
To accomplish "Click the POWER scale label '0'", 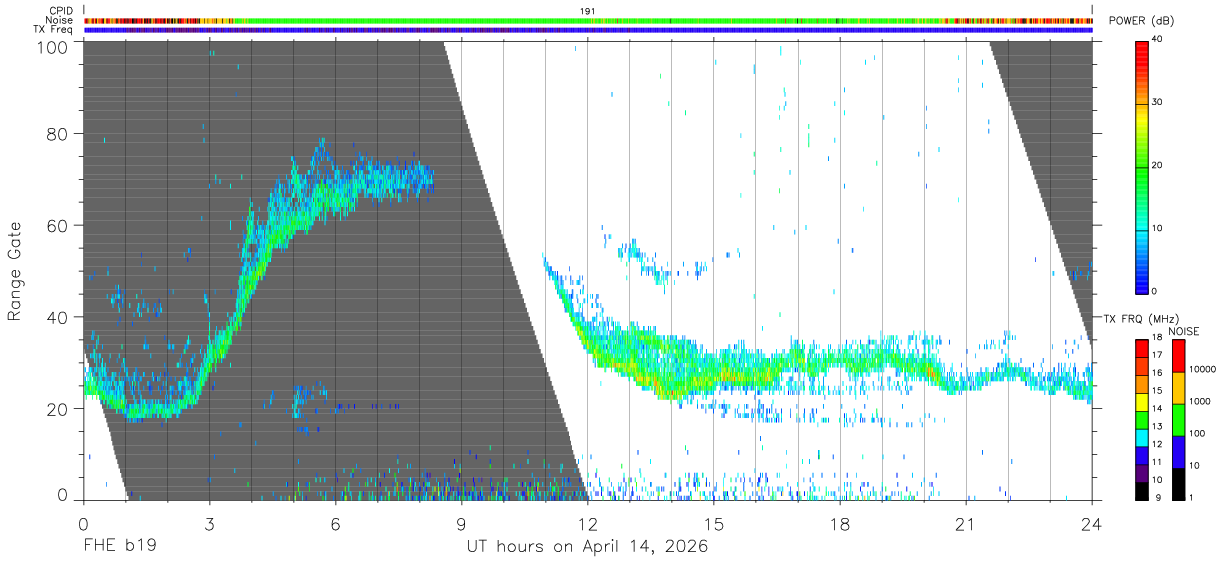I will (x=1154, y=292).
